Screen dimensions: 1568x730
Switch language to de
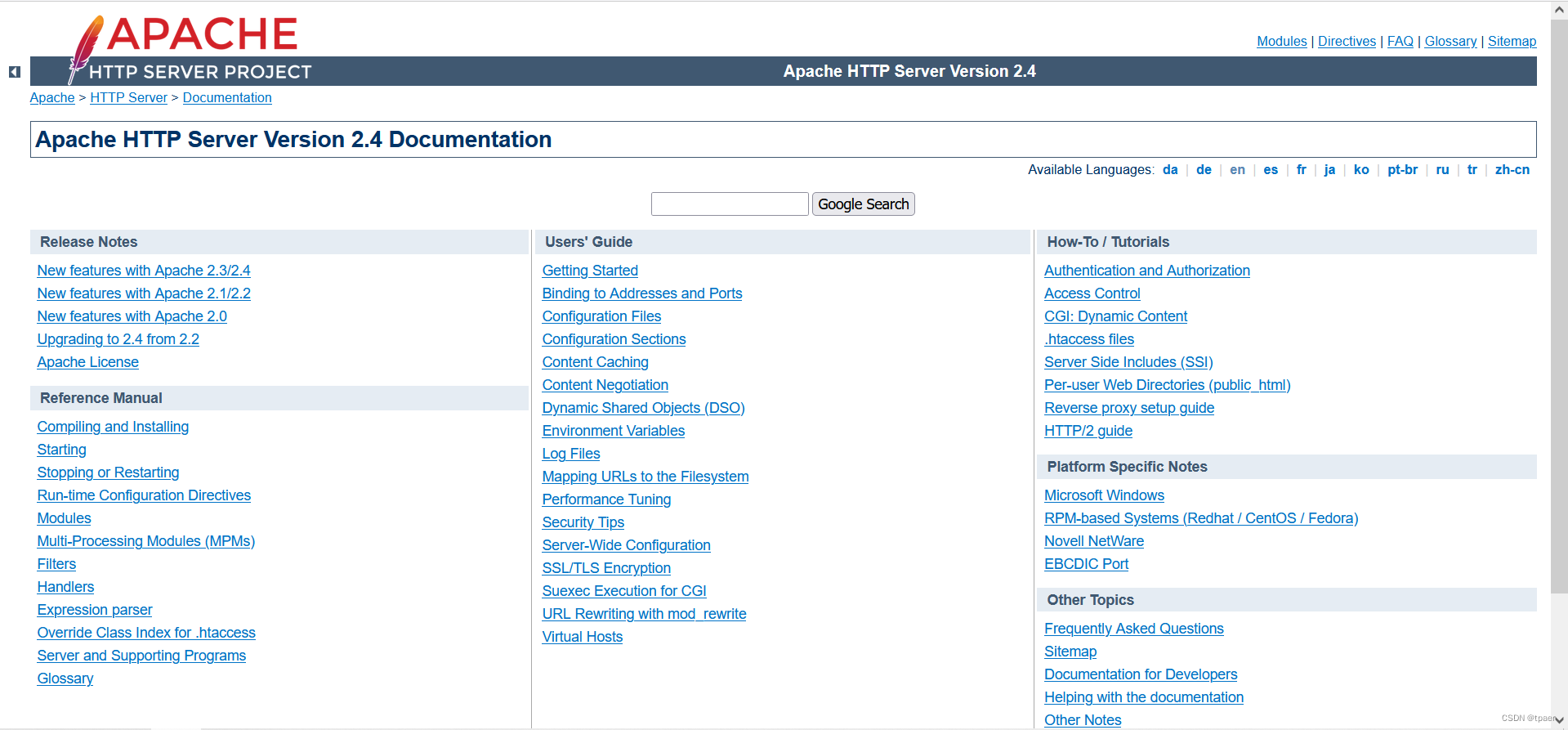coord(1204,169)
